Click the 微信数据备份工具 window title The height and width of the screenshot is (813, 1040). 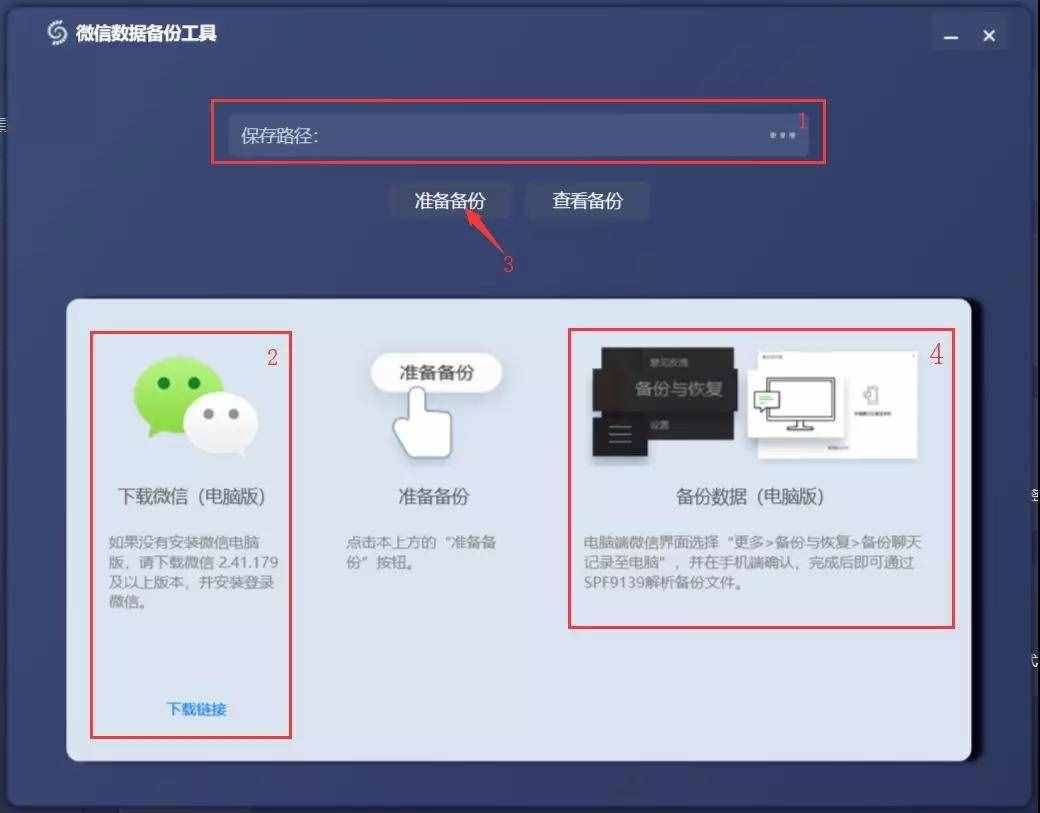(x=146, y=32)
